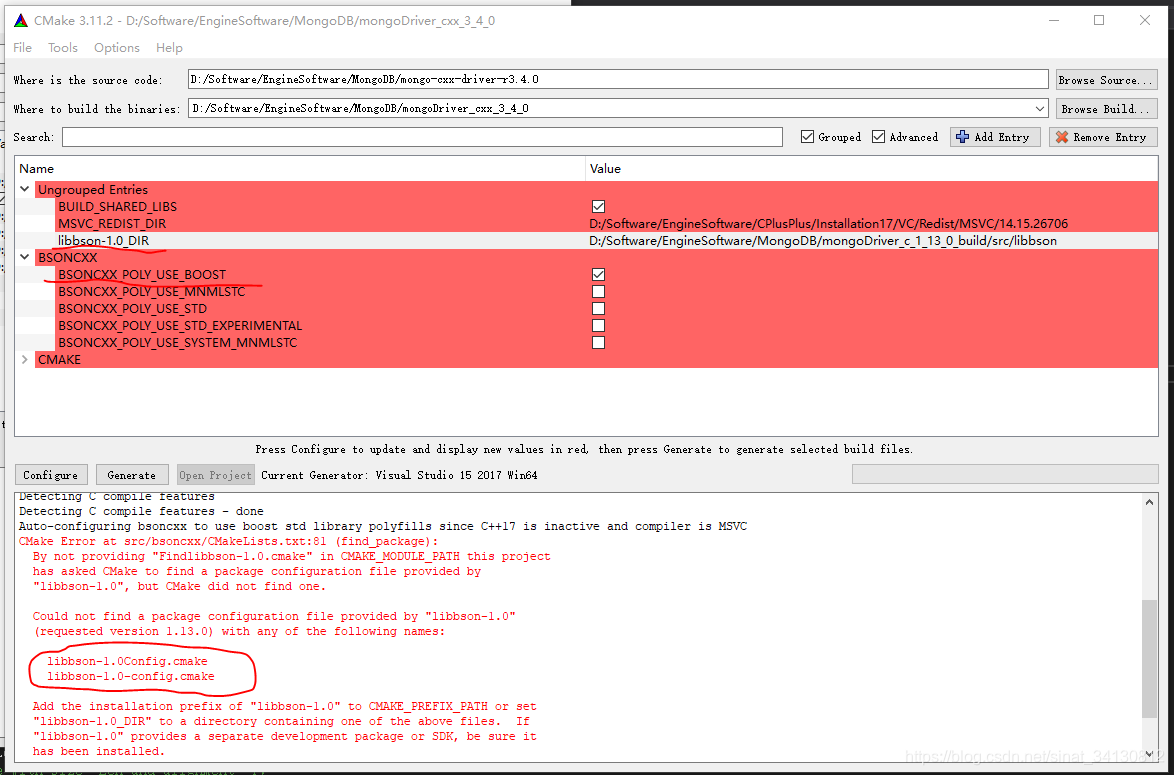Click the configure progress bar
The width and height of the screenshot is (1174, 775).
tap(1005, 474)
